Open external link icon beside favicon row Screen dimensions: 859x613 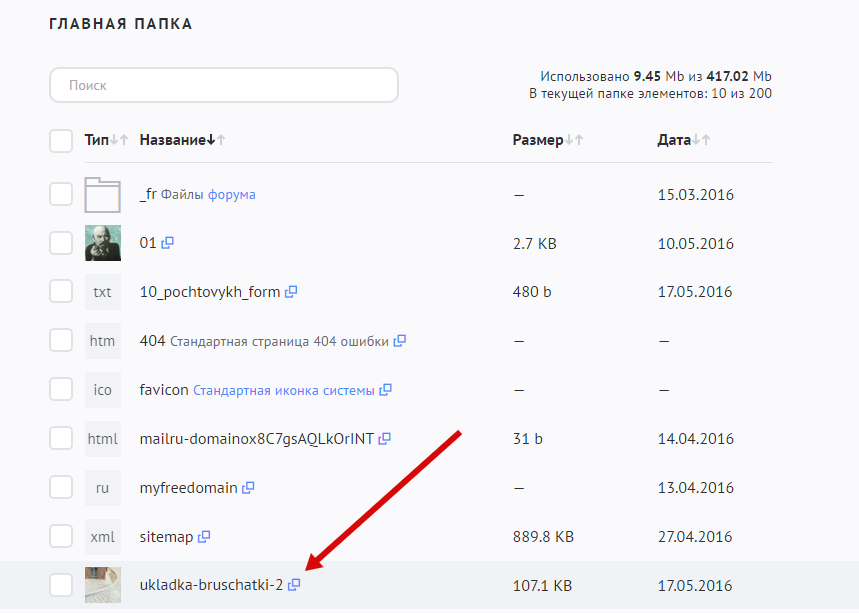(385, 390)
